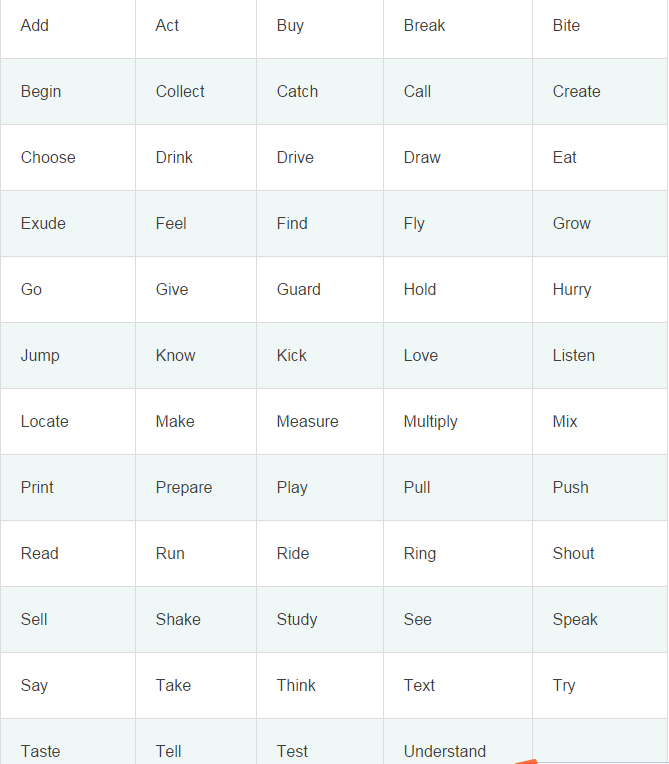This screenshot has height=764, width=669.
Task: Click the word Measure
Action: tap(307, 421)
